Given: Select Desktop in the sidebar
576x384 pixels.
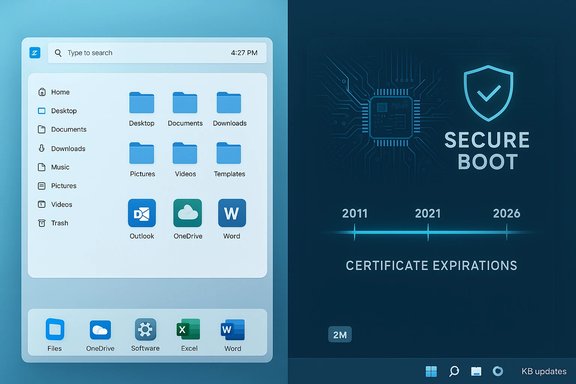Looking at the screenshot, I should 57,111.
